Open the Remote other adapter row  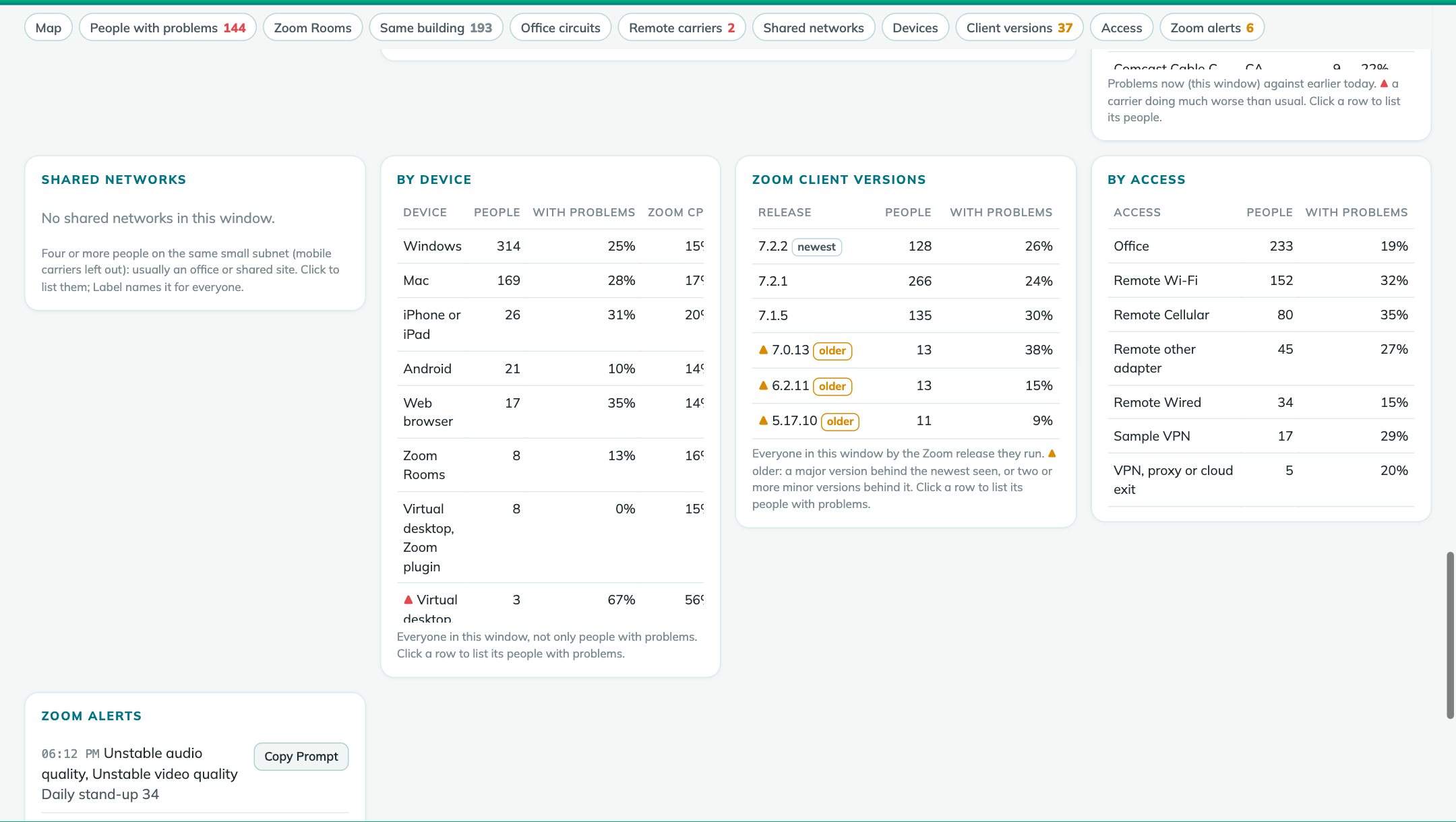(1261, 358)
